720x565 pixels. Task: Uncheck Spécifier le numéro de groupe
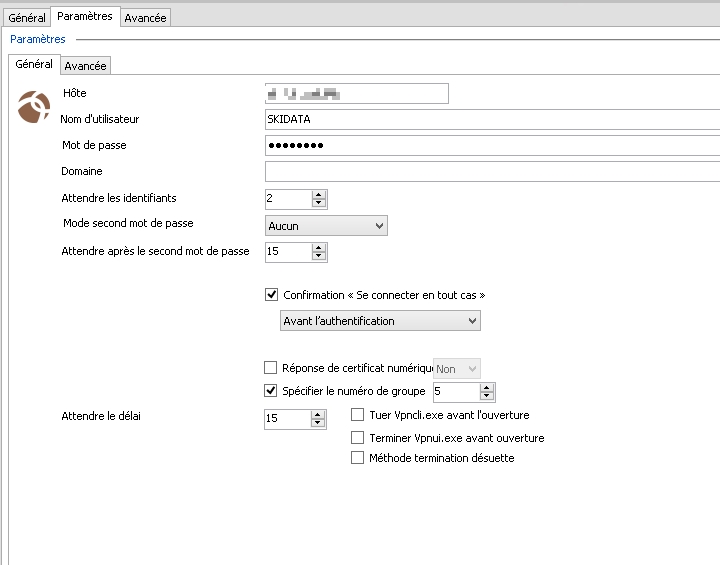click(270, 391)
